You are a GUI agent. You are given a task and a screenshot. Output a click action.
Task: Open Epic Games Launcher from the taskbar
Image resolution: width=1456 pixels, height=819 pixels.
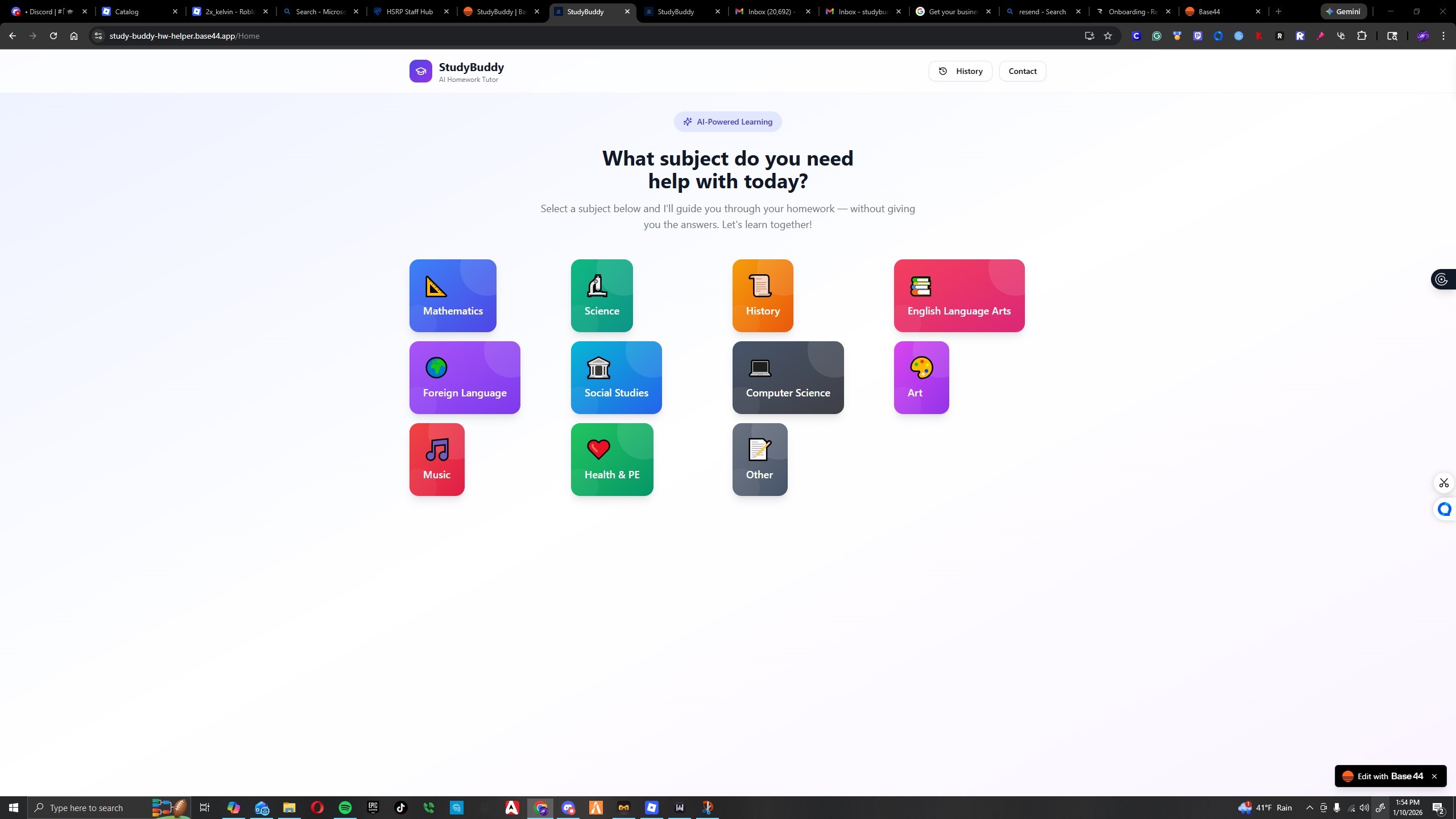pyautogui.click(x=373, y=808)
